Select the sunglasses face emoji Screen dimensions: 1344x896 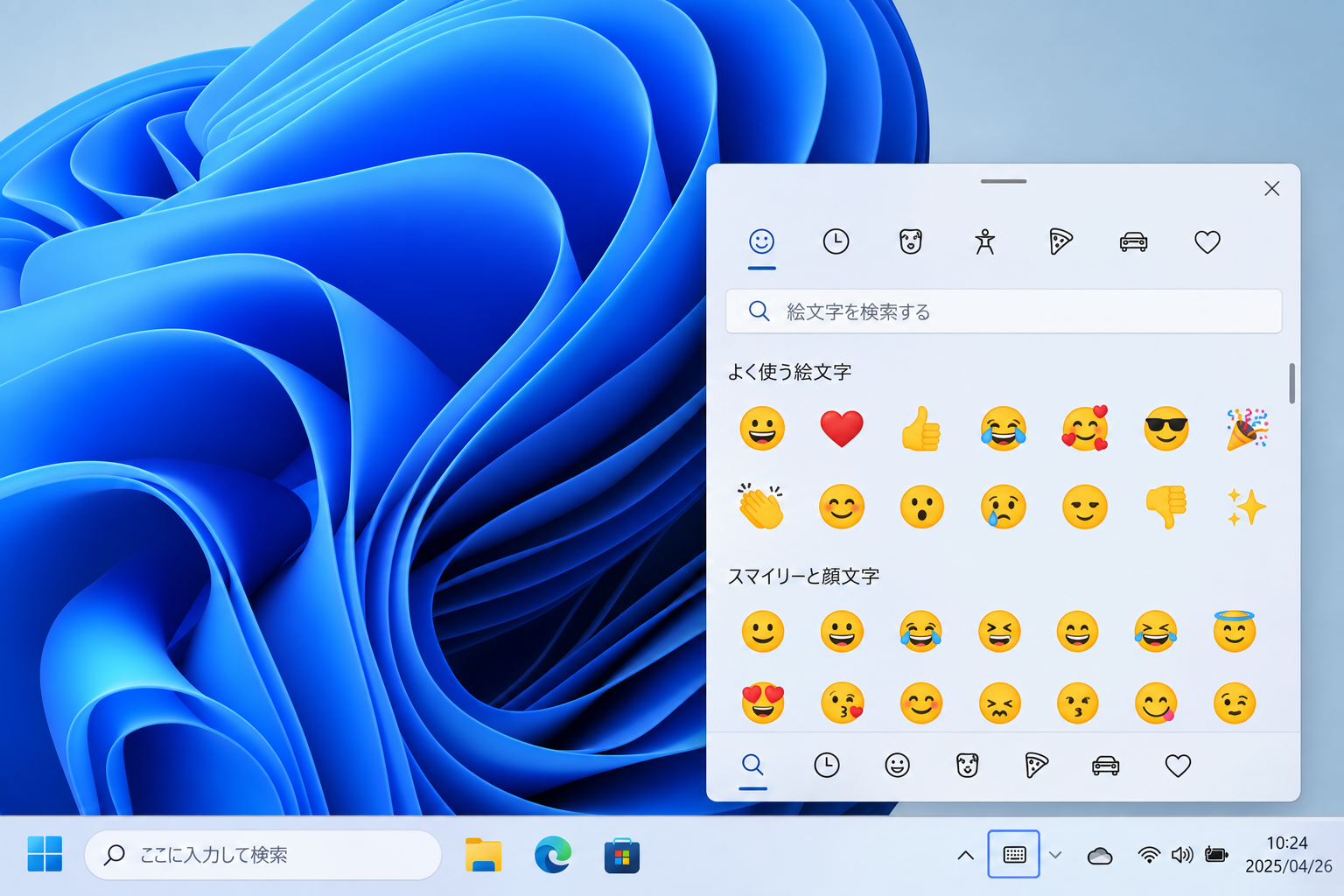tap(1166, 429)
